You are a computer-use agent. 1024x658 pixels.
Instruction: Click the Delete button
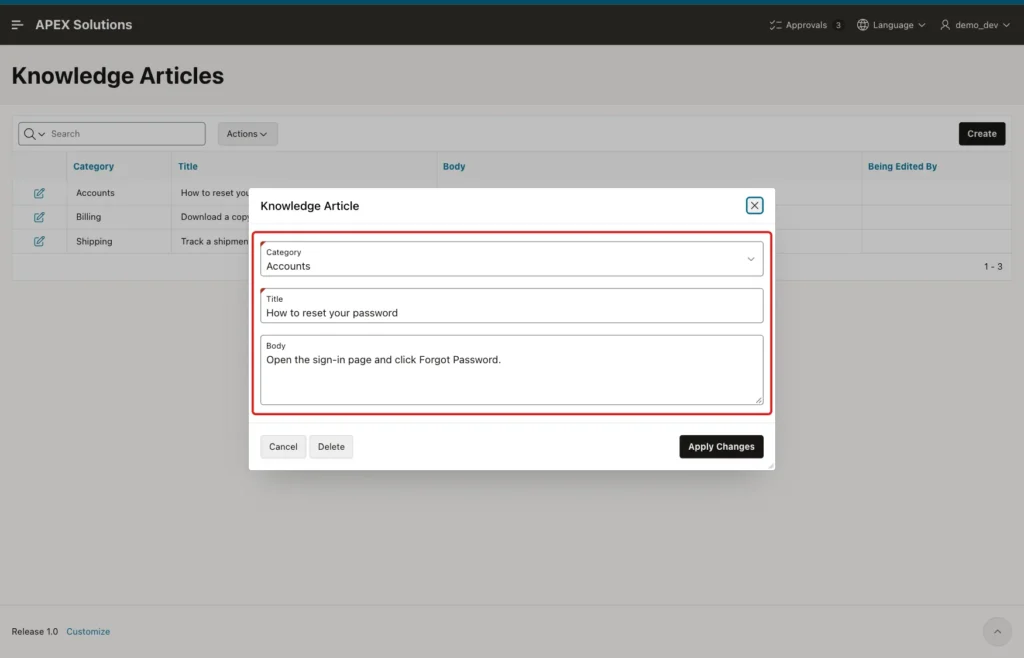(x=331, y=446)
